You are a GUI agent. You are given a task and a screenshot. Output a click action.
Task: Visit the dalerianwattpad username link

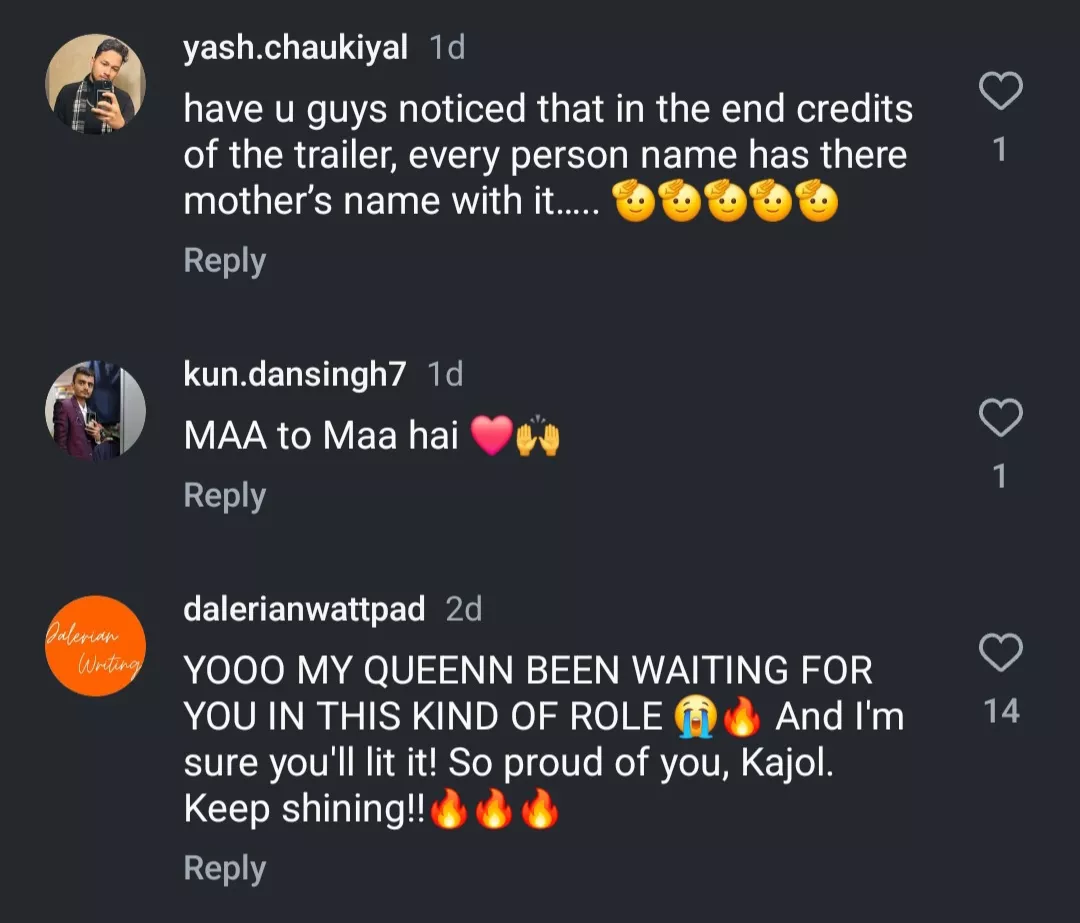(x=304, y=609)
